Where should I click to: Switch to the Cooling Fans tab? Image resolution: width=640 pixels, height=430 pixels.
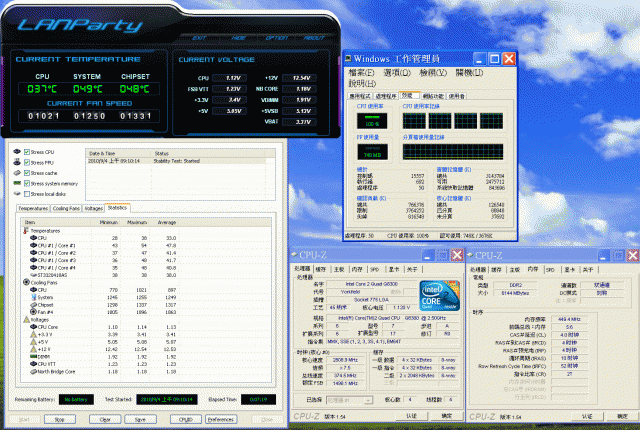coord(66,208)
